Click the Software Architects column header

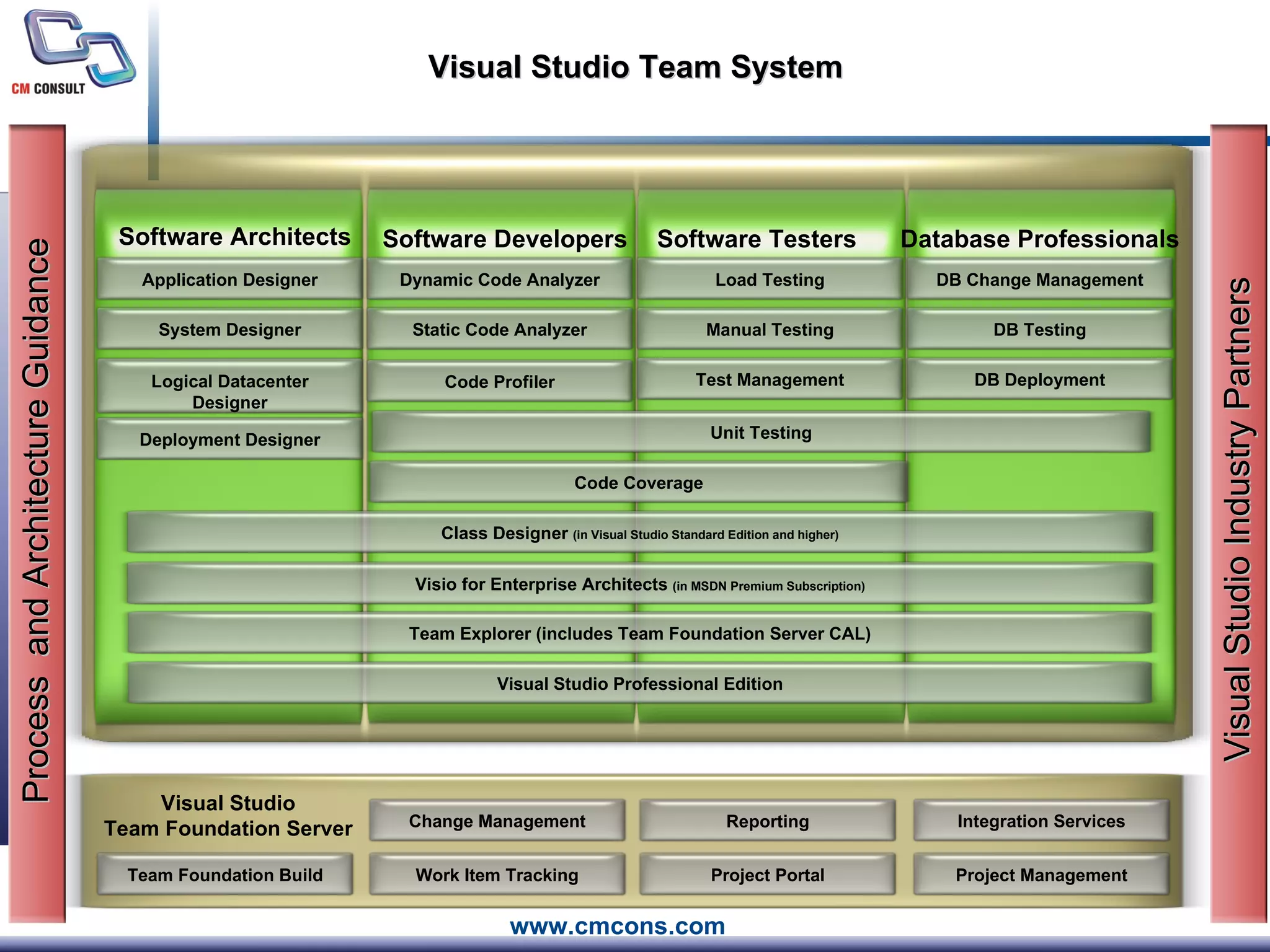pos(234,237)
